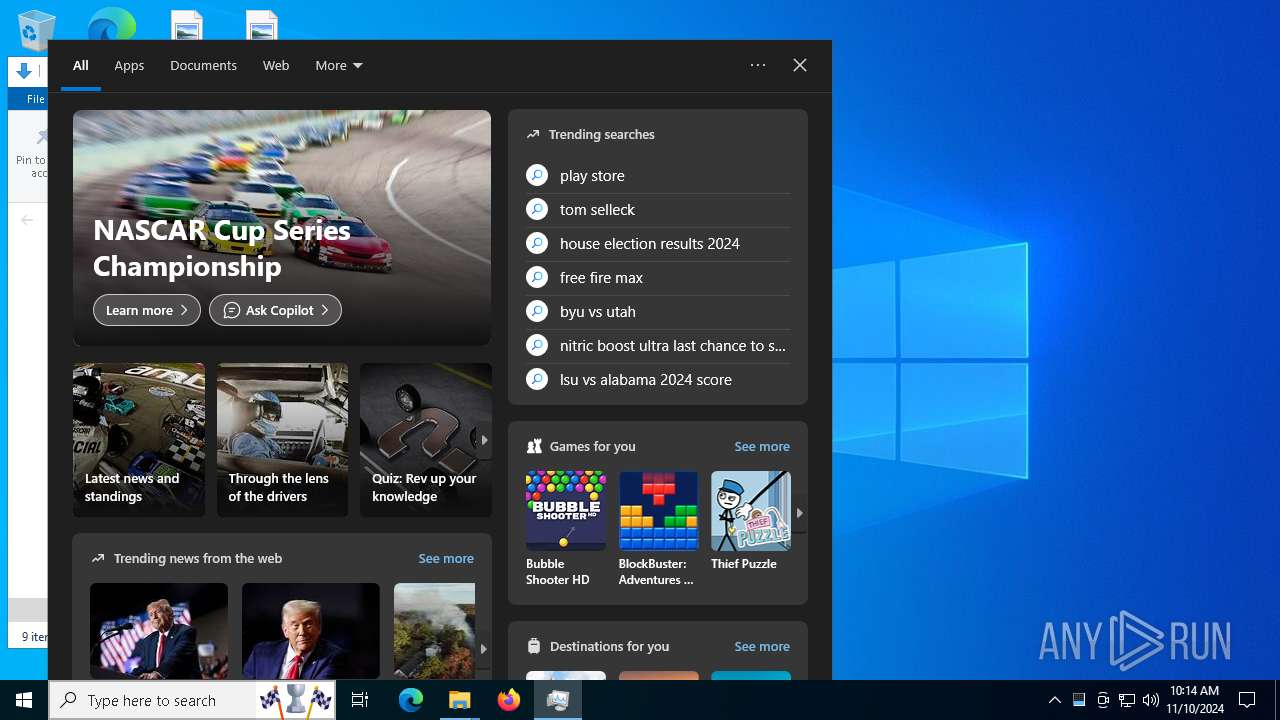Image resolution: width=1280 pixels, height=720 pixels.
Task: Open Microsoft Edge desktop shortcut
Action: (x=111, y=24)
